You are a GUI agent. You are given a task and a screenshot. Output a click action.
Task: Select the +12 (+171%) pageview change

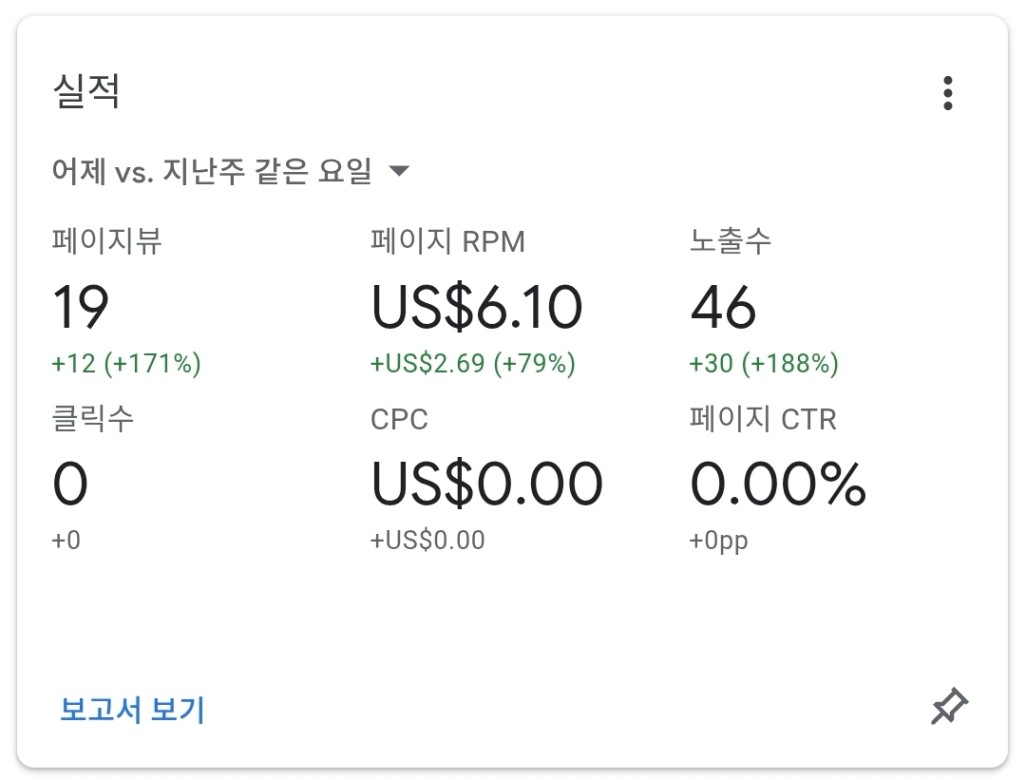(x=126, y=363)
